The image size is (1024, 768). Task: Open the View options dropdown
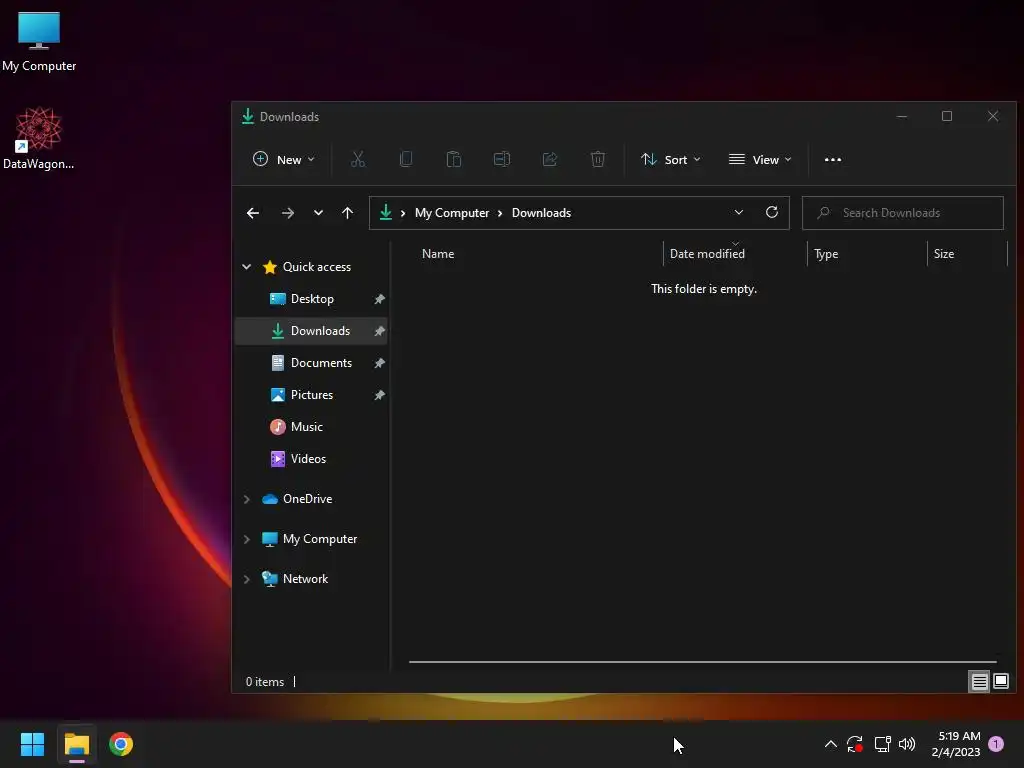click(760, 159)
